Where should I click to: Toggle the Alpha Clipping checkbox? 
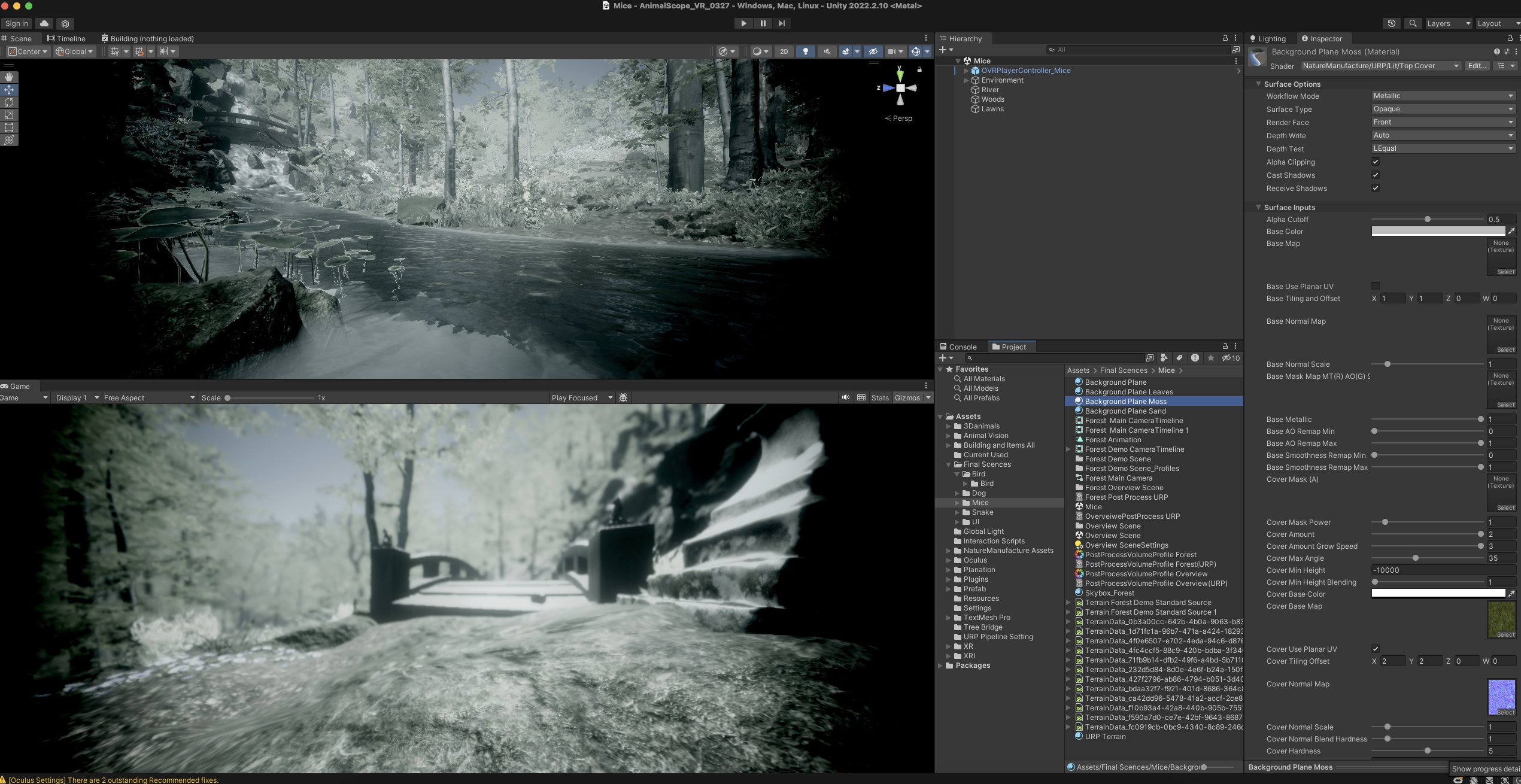(x=1376, y=162)
